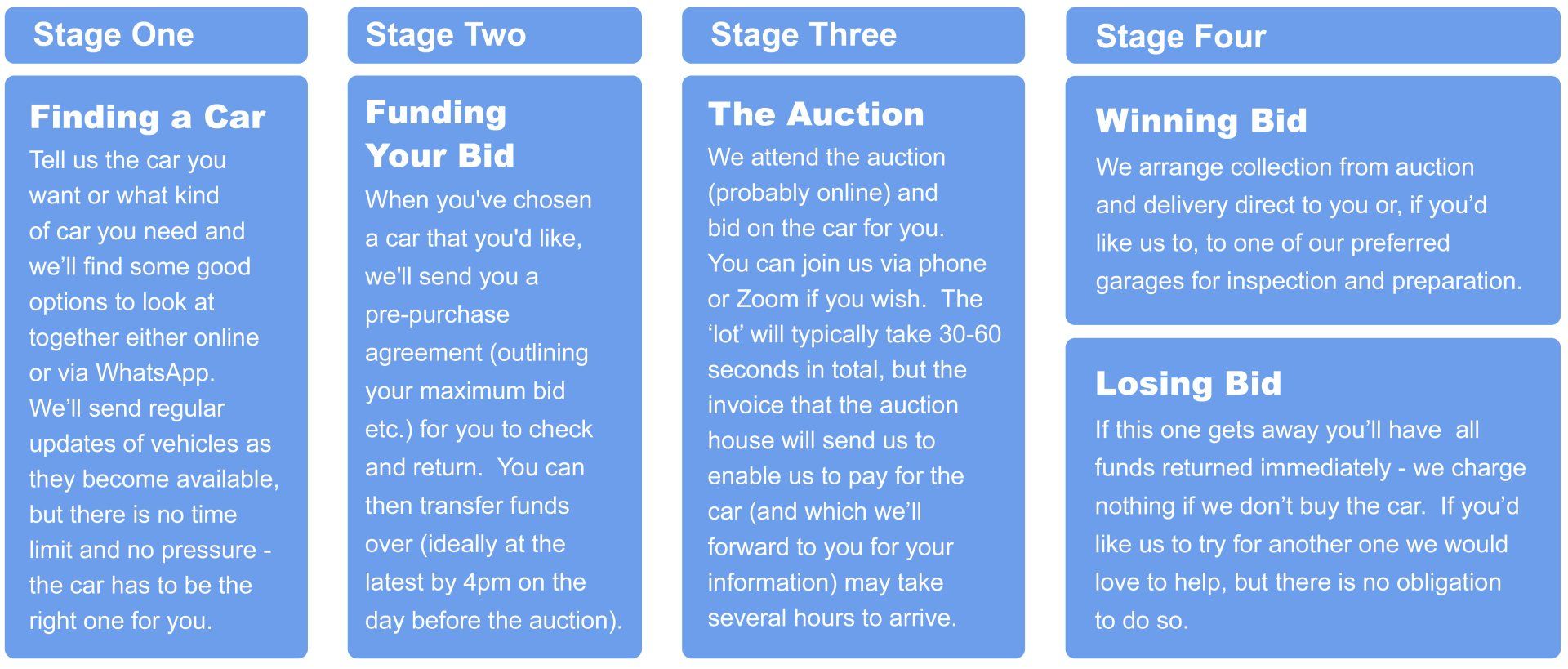Click 'right one for you' text line
1568x669 pixels.
coord(121,621)
